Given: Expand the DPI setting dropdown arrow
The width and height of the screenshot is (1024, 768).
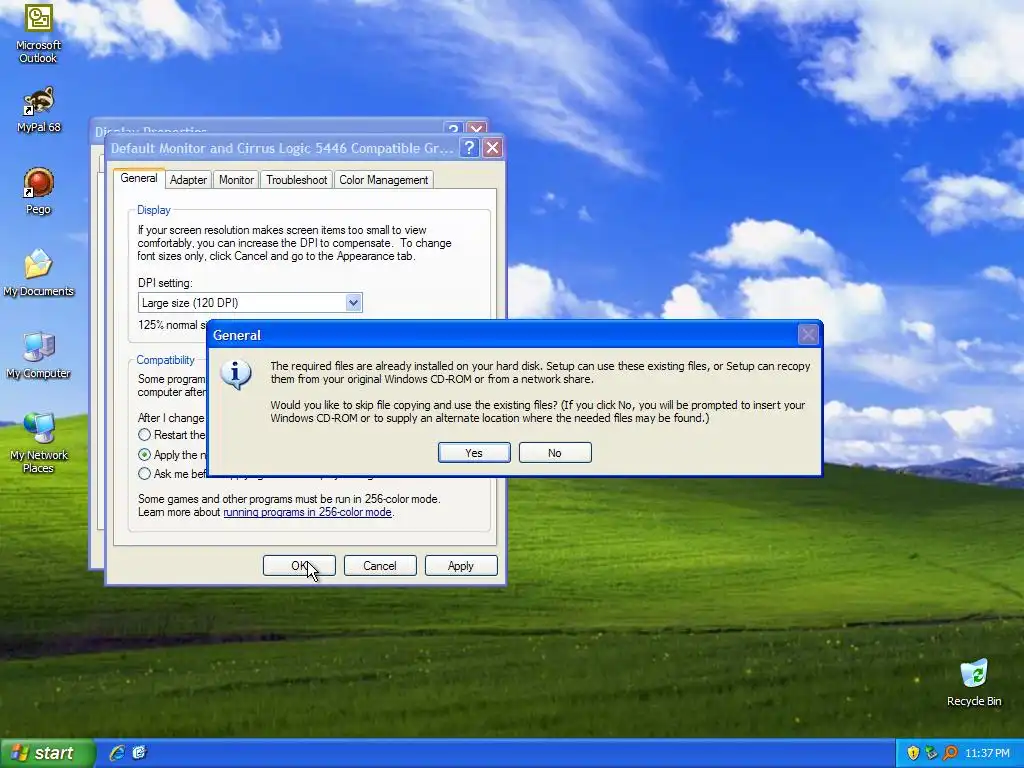Looking at the screenshot, I should click(353, 302).
